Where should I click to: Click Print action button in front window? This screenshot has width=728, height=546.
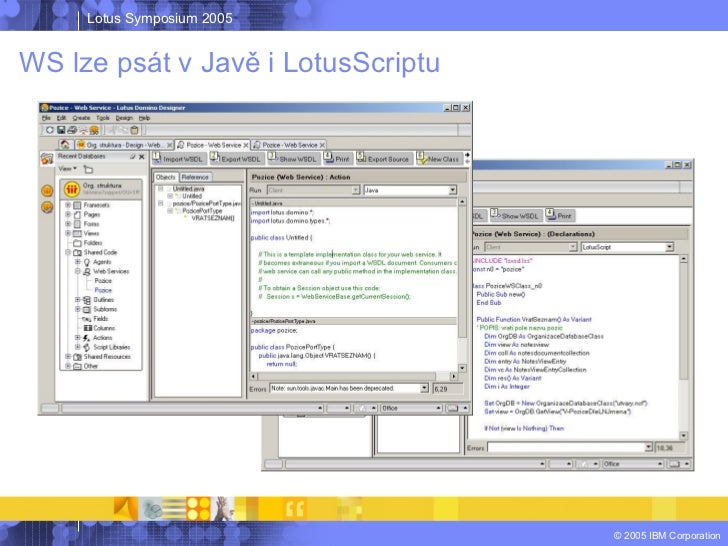coord(338,159)
